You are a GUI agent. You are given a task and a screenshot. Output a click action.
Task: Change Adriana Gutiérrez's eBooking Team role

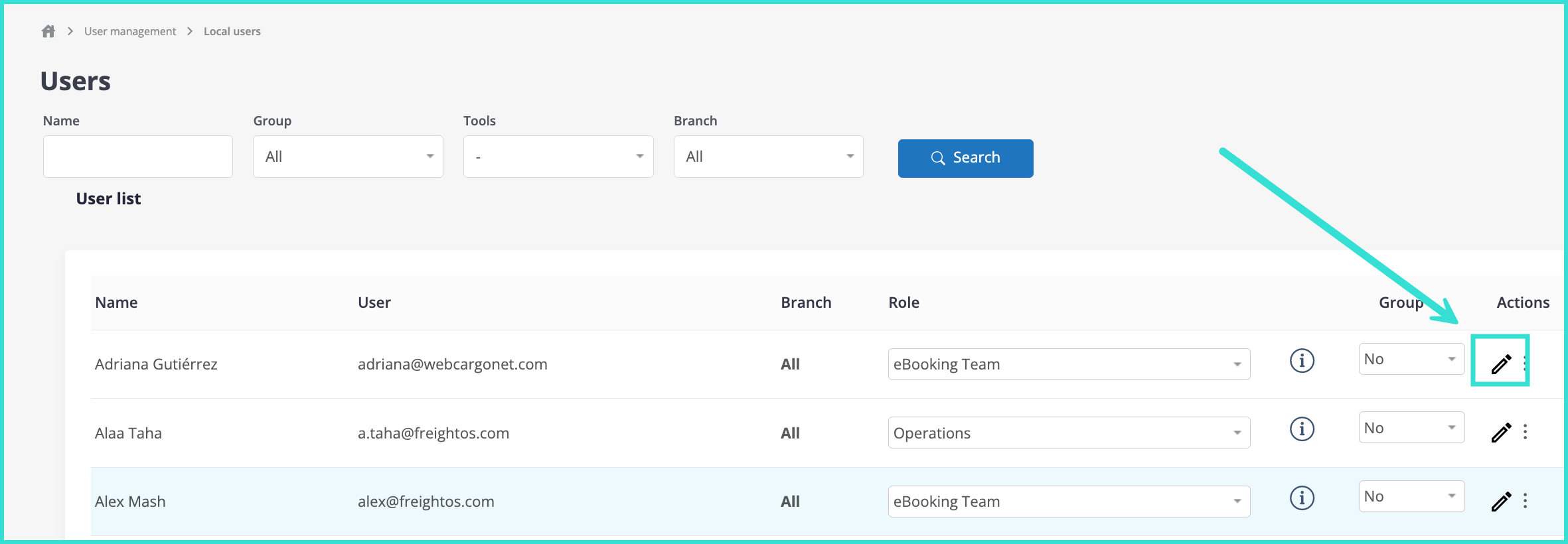(1068, 364)
